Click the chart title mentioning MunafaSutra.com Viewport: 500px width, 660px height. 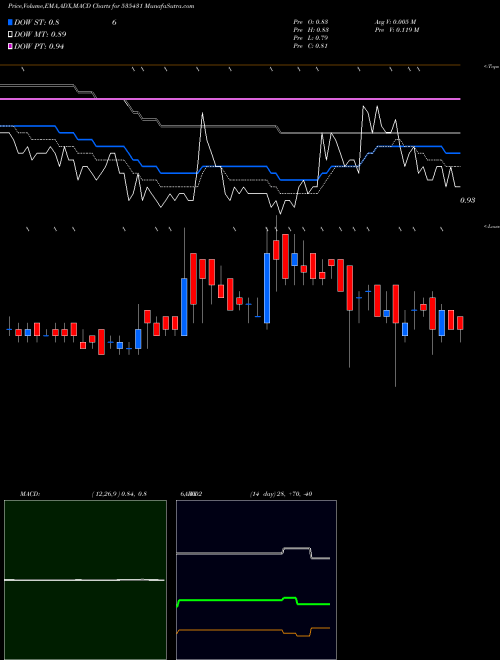tap(101, 6)
